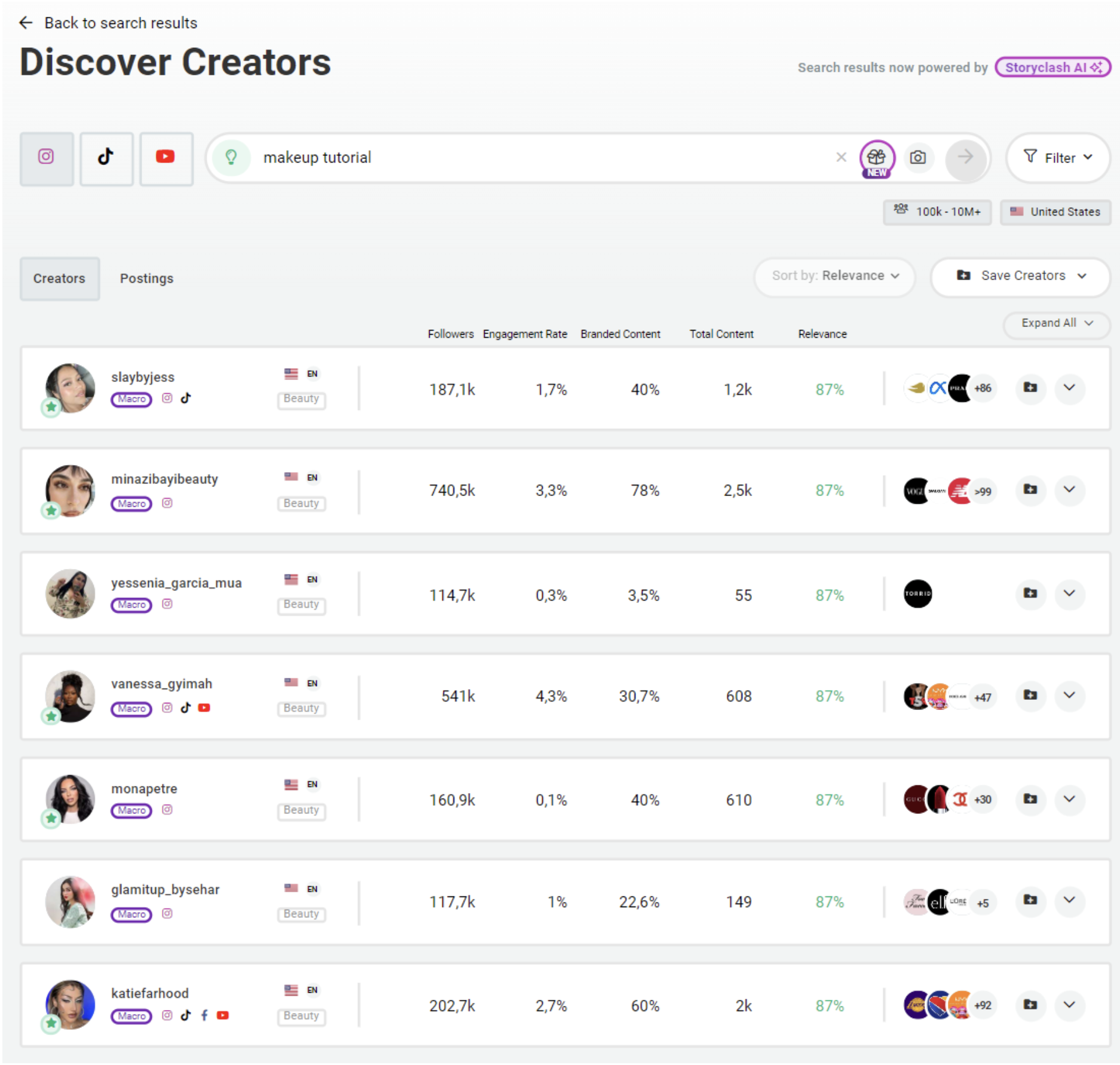Viewport: 1120px width, 1065px height.
Task: Clear the makeup tutorial search query
Action: point(841,157)
